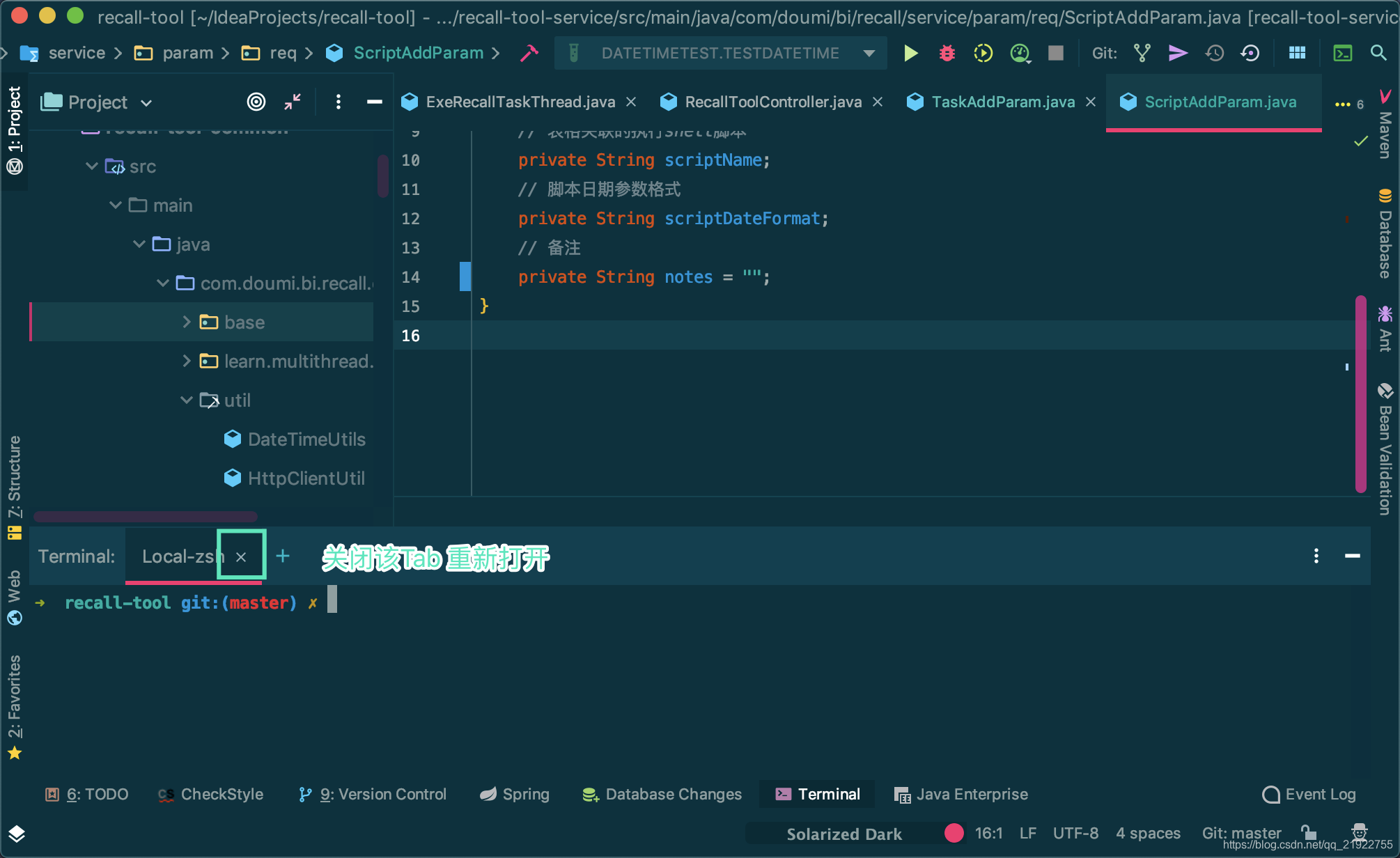This screenshot has height=858, width=1400.
Task: Click the Build project hammer icon
Action: point(529,53)
